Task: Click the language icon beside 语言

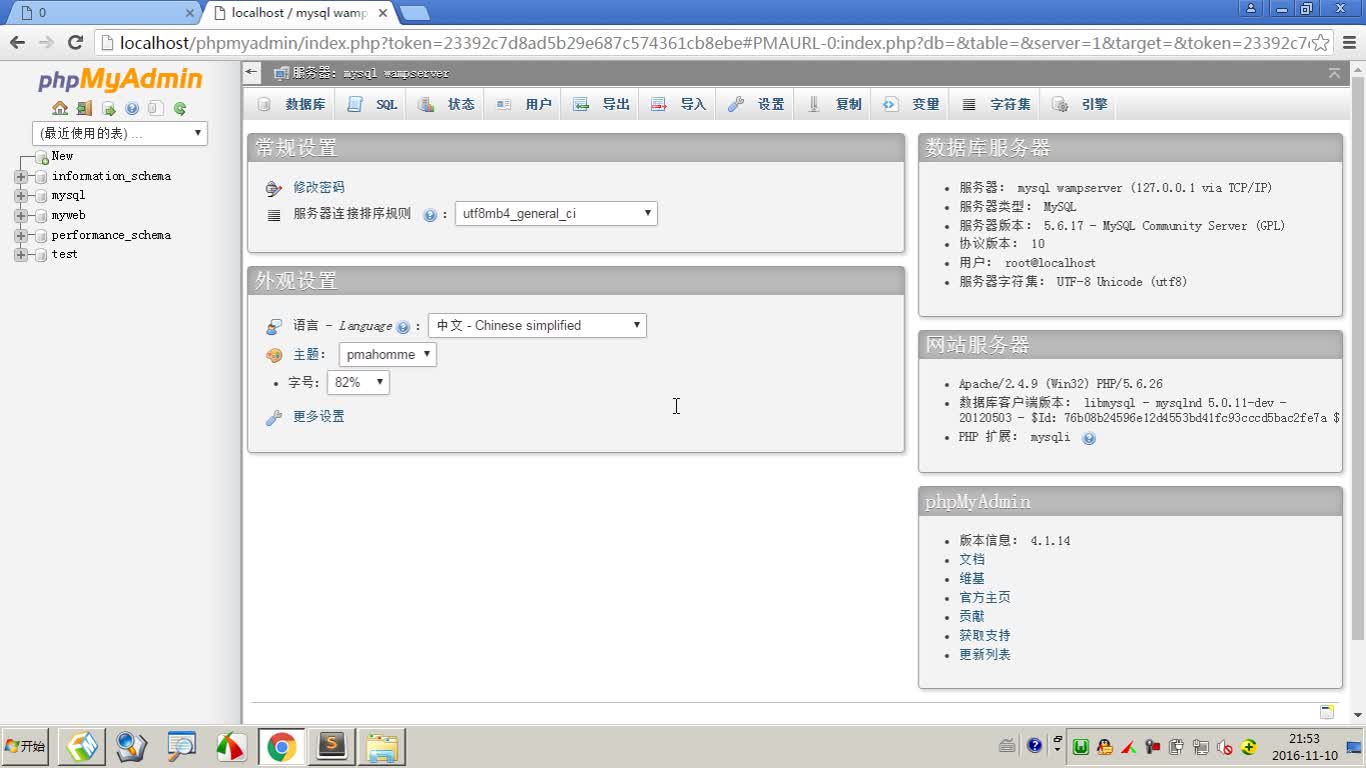Action: pos(274,326)
